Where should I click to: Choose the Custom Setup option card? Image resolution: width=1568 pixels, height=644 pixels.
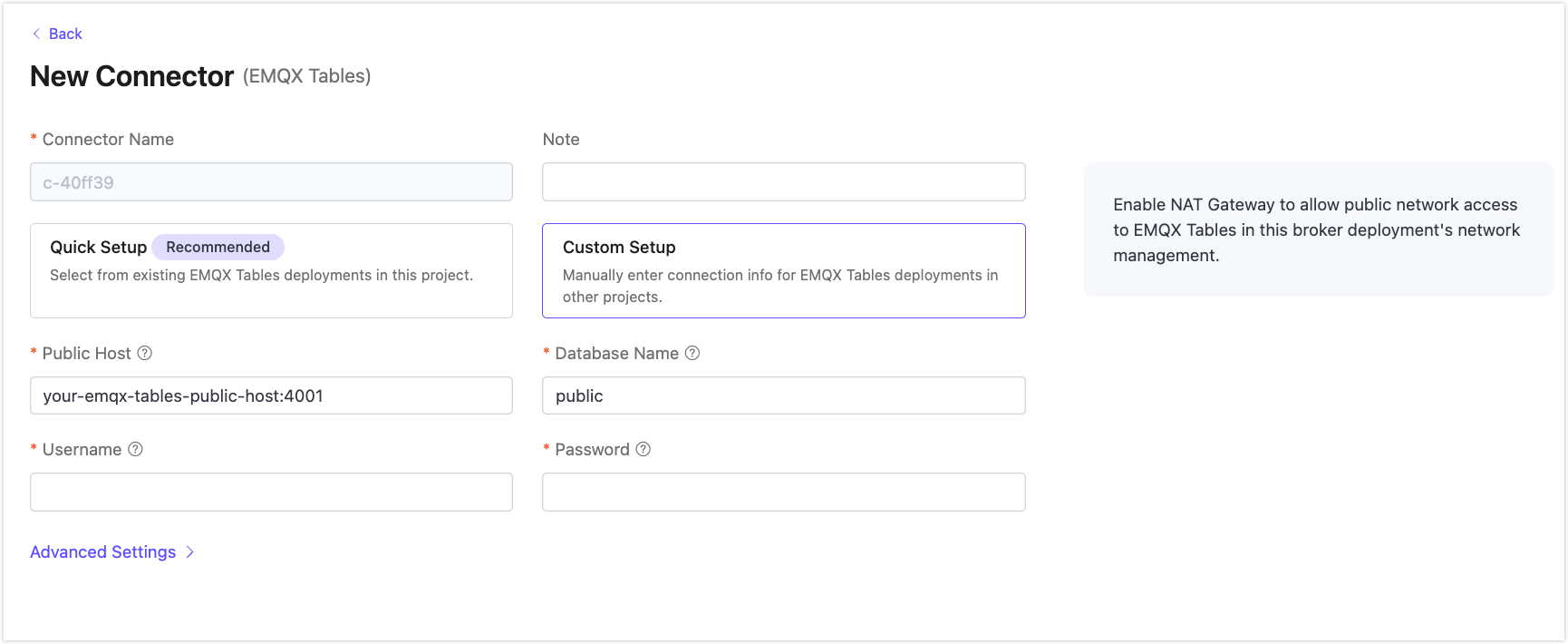[x=783, y=270]
